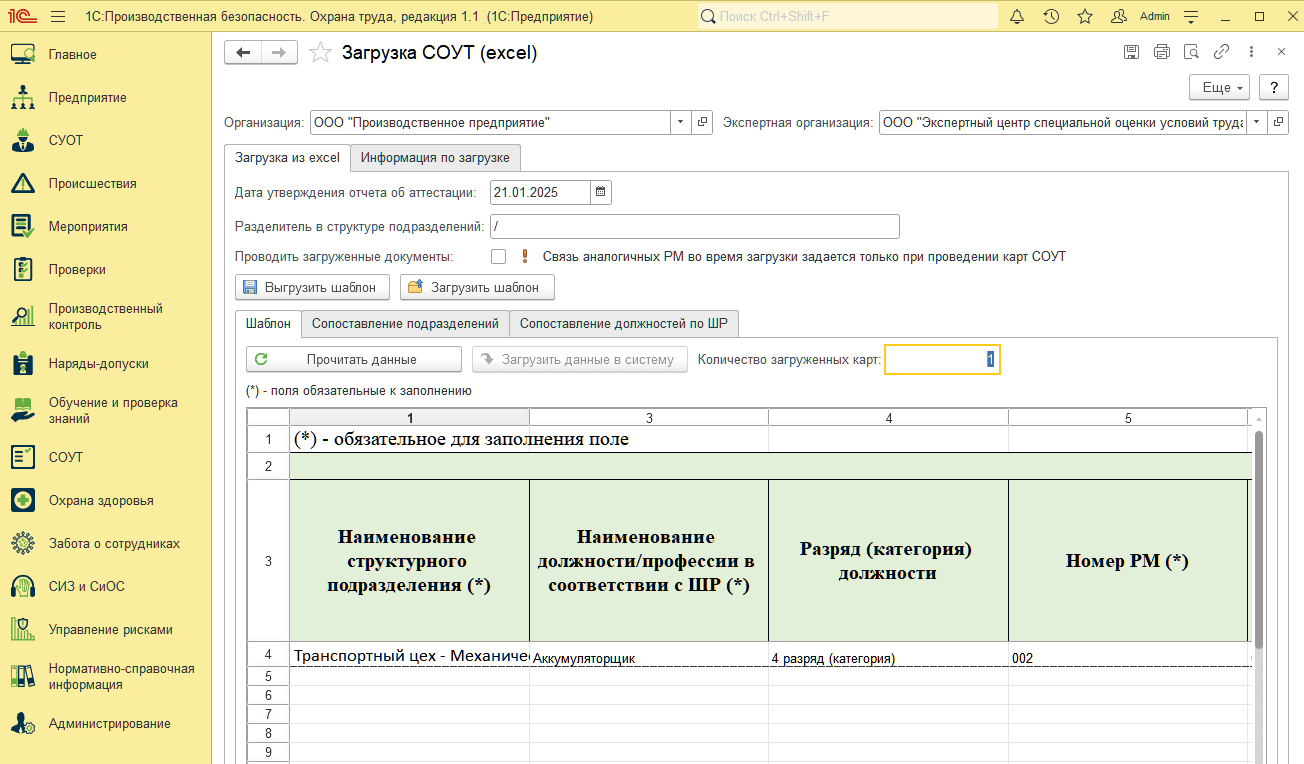
Task: Go forward with right arrow button
Action: tap(279, 53)
